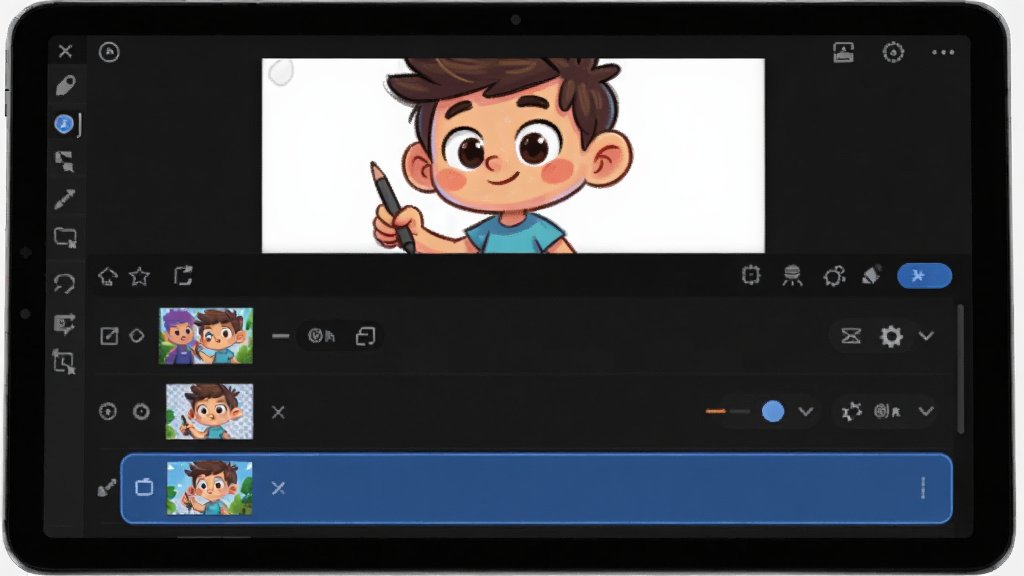1024x576 pixels.
Task: Toggle first circle icon on second layer
Action: (x=108, y=411)
